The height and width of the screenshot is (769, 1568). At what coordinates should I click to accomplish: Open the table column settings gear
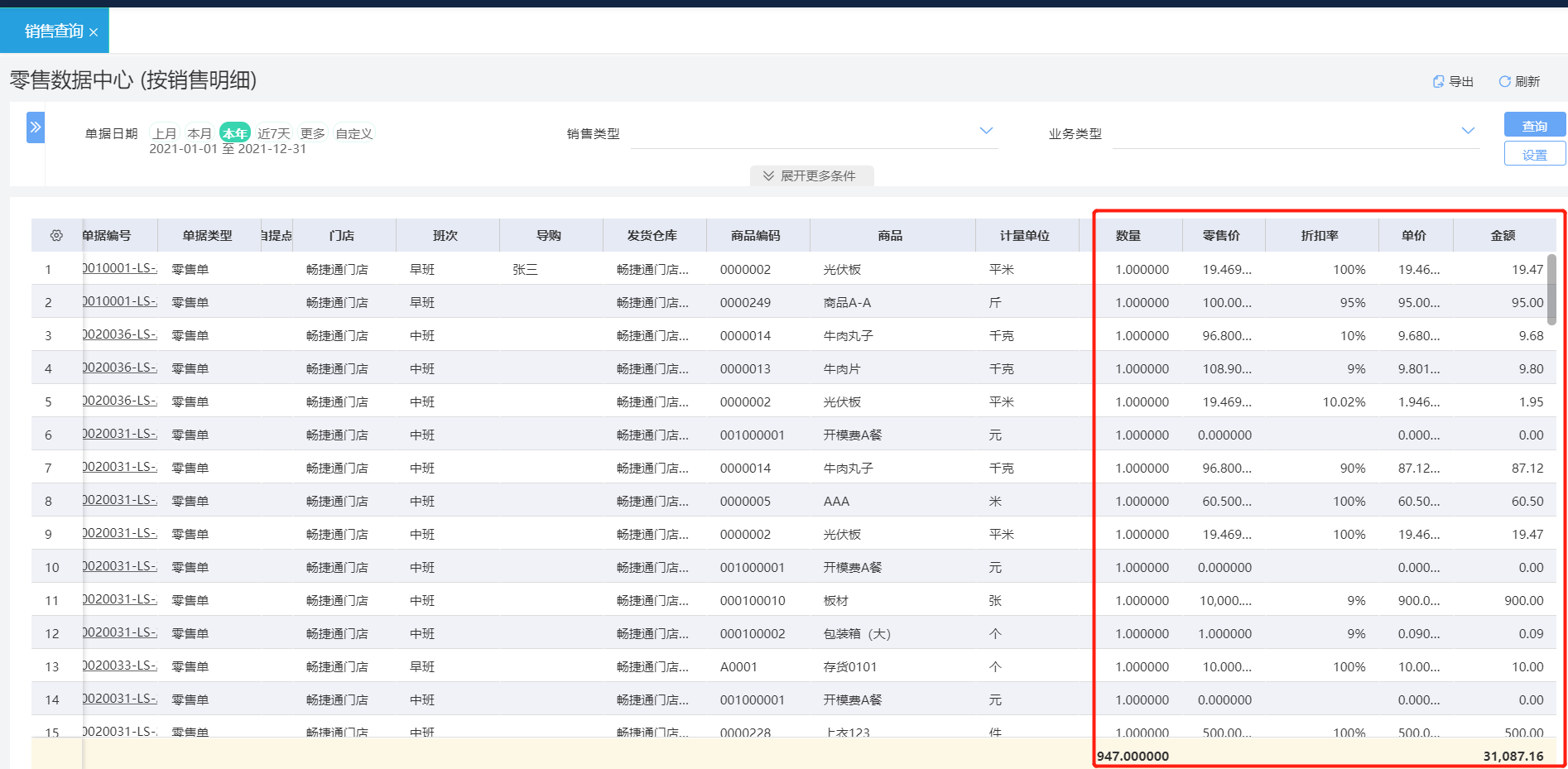[x=56, y=235]
